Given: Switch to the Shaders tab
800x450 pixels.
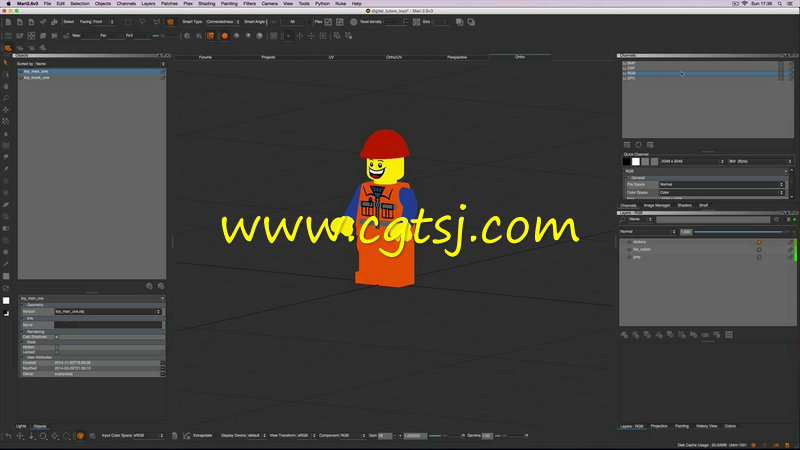Looking at the screenshot, I should coord(684,205).
